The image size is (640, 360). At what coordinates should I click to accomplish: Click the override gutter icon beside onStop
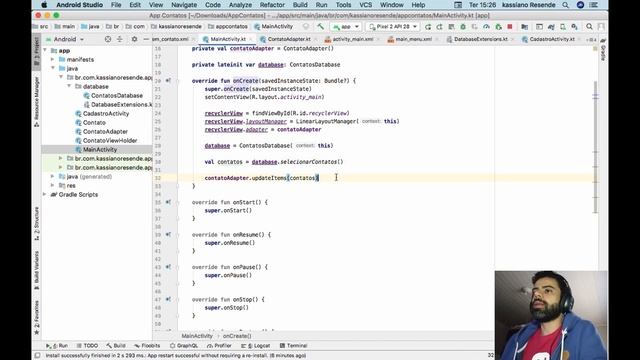click(x=168, y=299)
